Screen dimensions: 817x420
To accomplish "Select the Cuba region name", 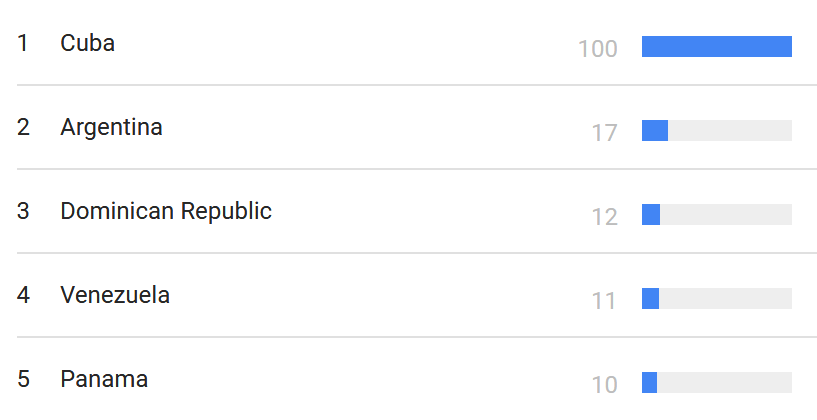I will click(x=87, y=43).
